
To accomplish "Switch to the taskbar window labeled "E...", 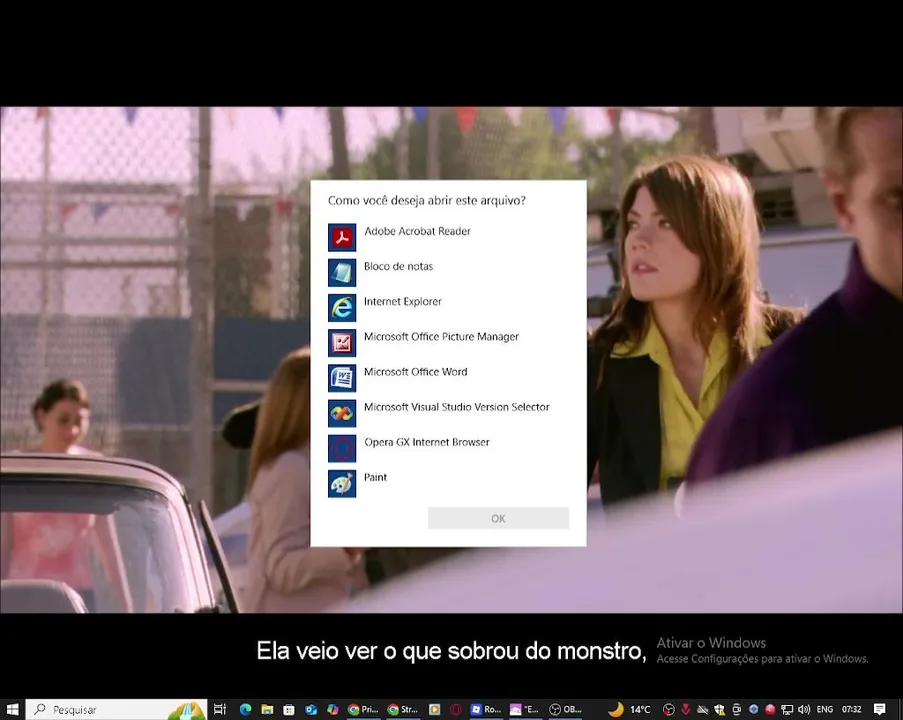I will coord(525,709).
